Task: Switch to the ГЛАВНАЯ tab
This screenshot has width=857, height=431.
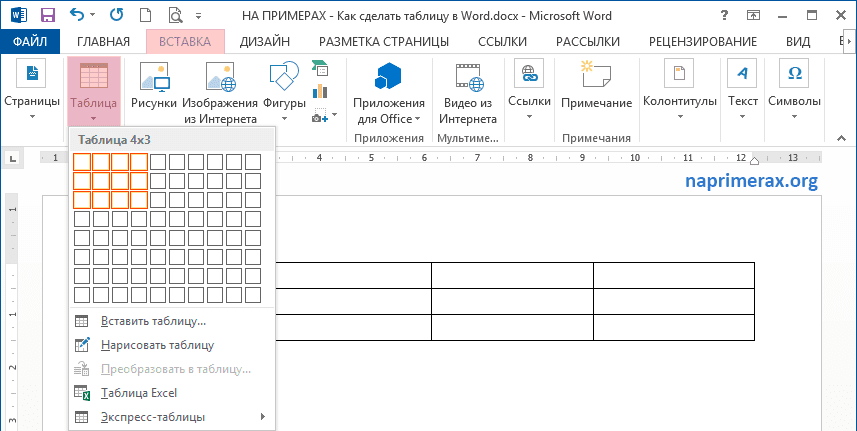Action: 103,42
